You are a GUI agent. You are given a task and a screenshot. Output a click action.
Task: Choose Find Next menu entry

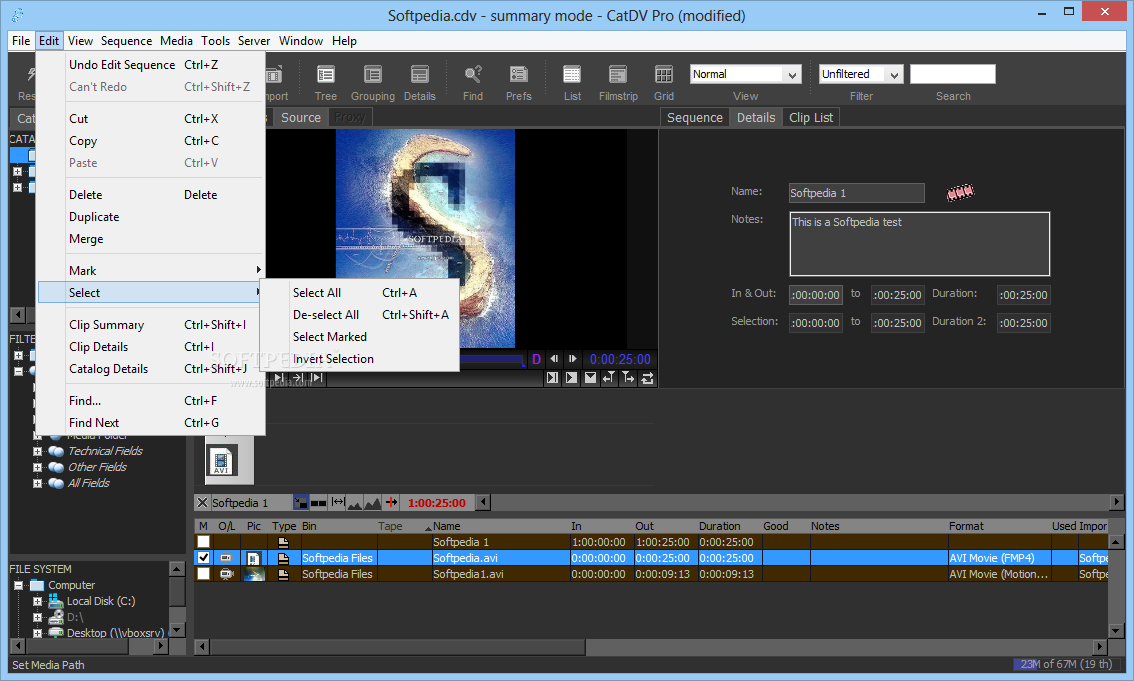tap(150, 423)
